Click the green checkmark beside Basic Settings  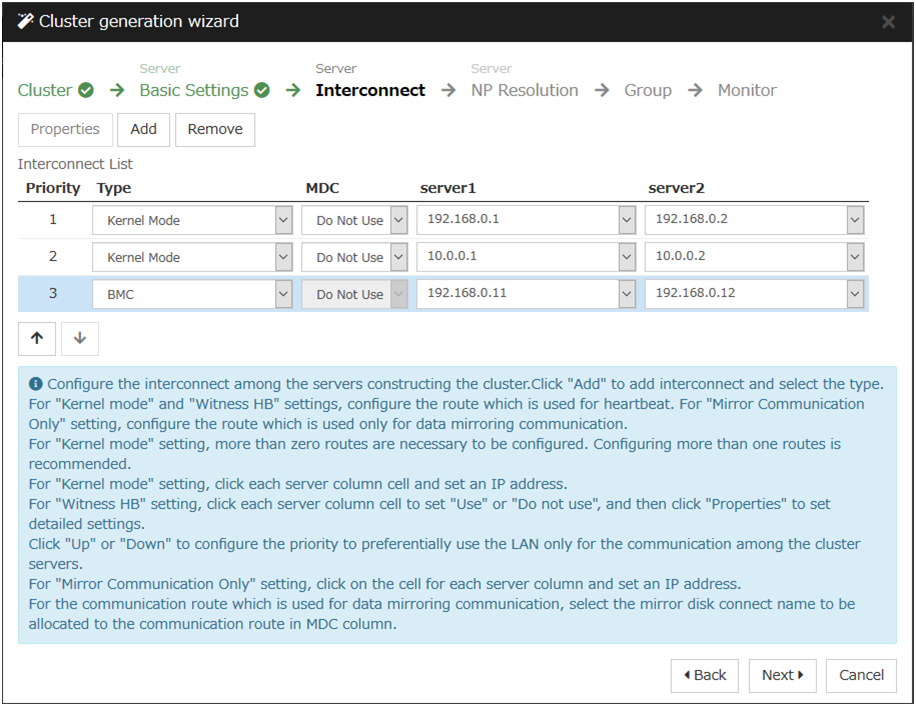click(x=261, y=90)
